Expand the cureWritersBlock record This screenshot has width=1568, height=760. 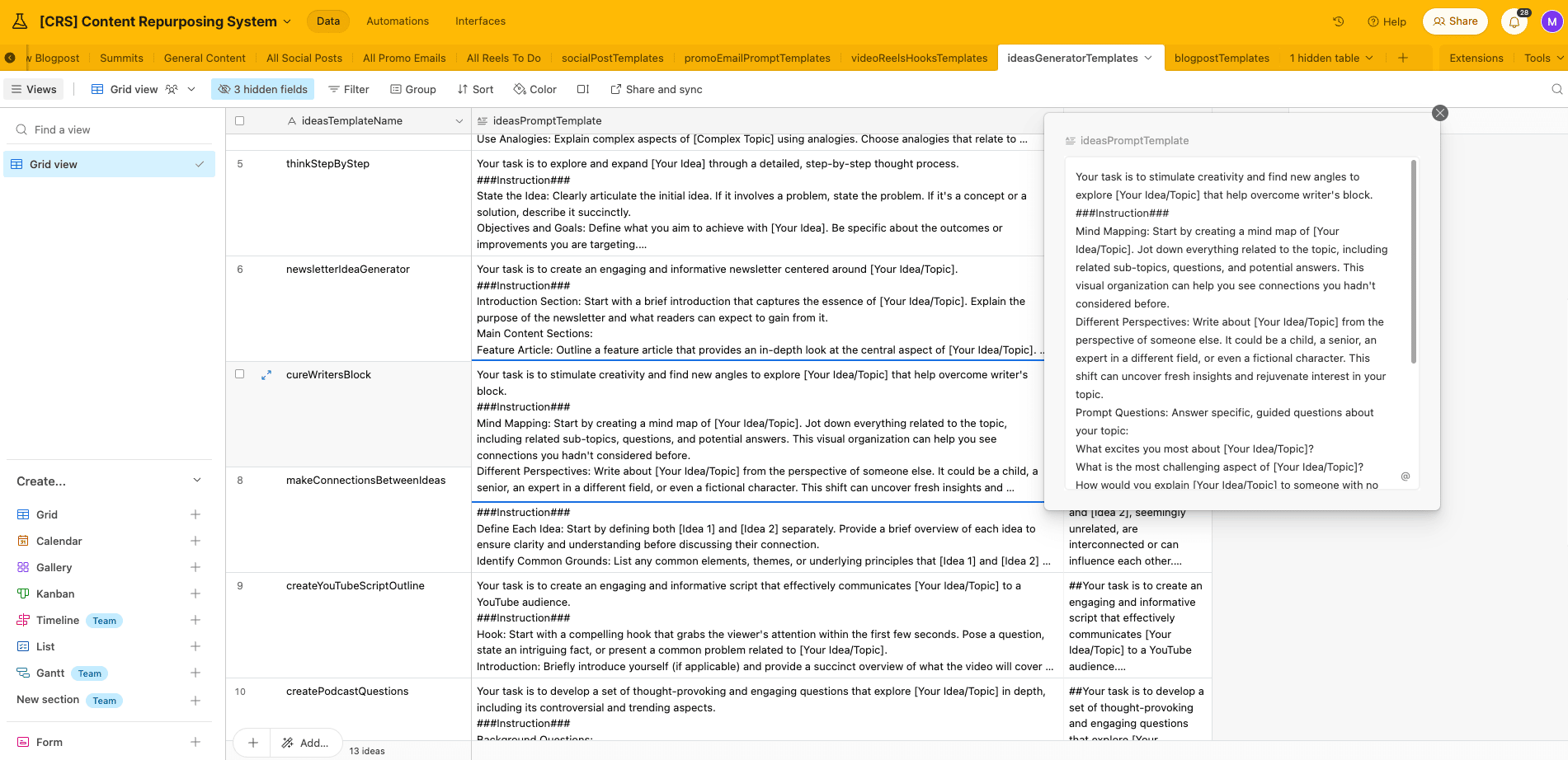point(266,375)
